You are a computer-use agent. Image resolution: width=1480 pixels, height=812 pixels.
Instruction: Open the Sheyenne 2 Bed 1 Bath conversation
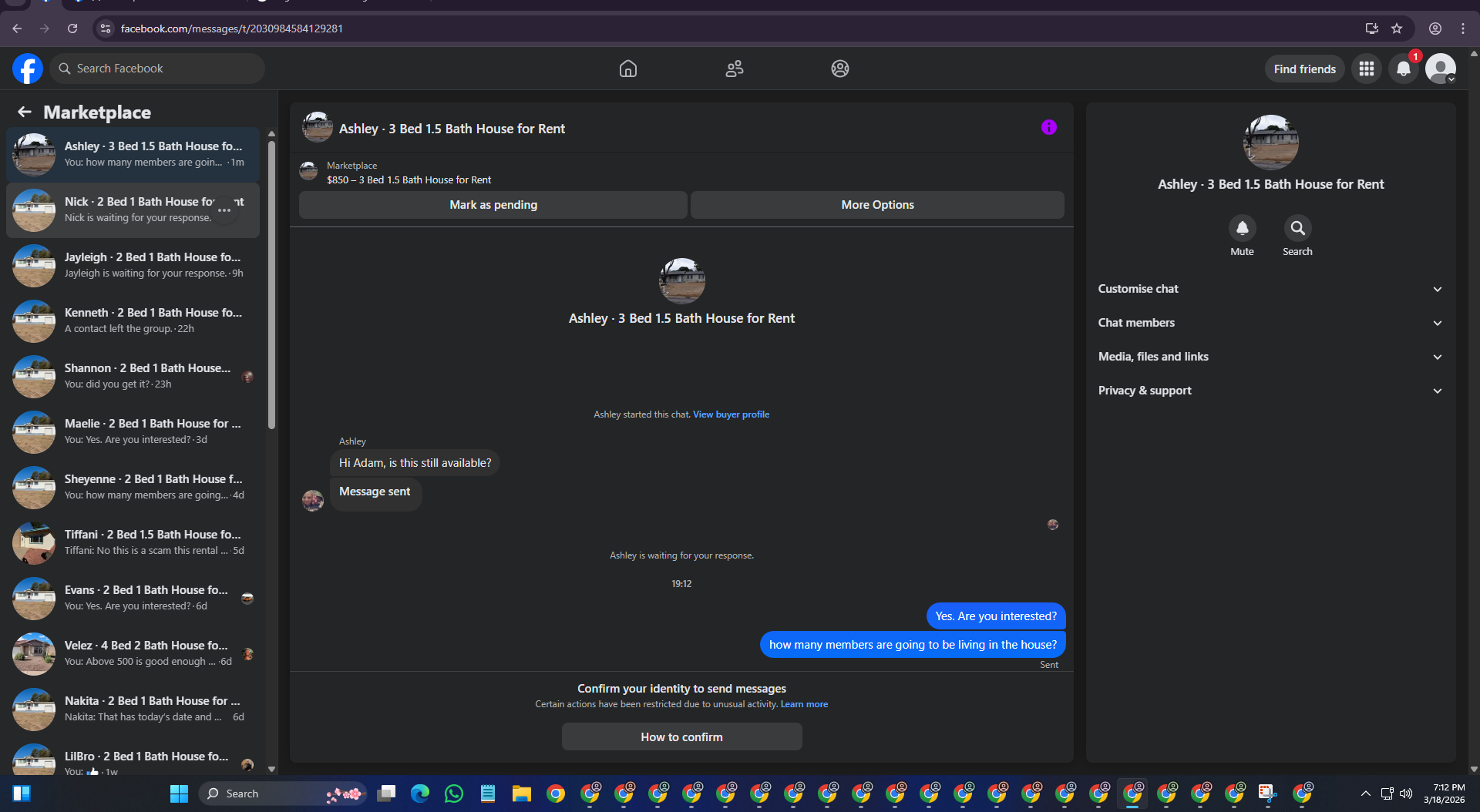click(133, 487)
